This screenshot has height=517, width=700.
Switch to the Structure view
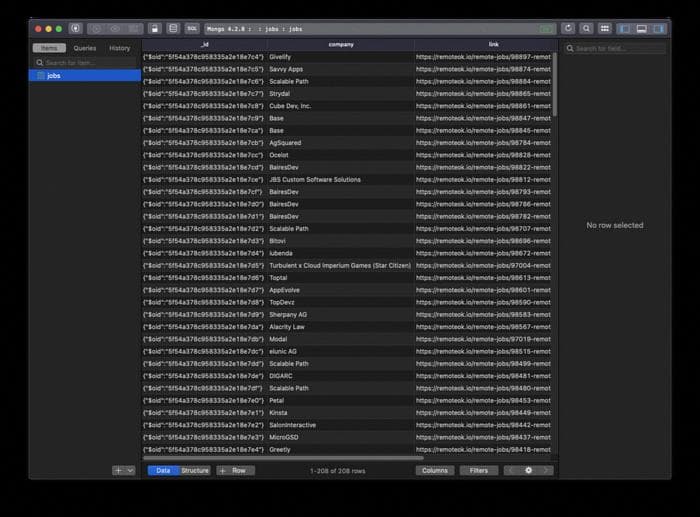pyautogui.click(x=195, y=471)
